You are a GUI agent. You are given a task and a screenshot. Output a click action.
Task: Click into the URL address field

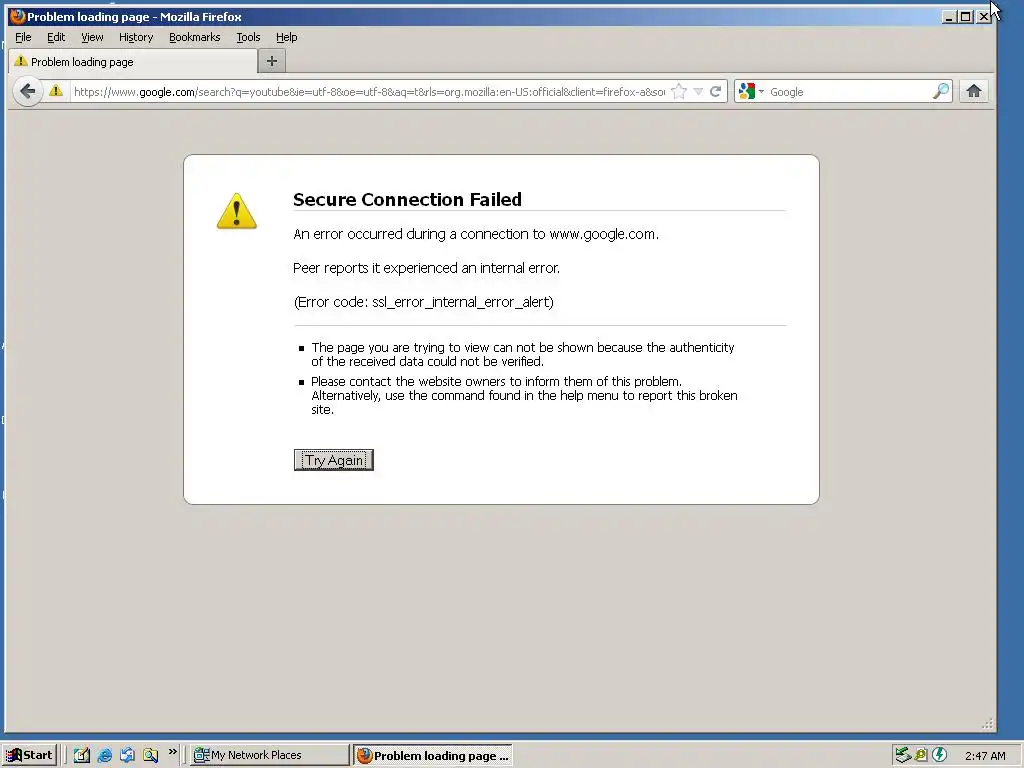click(369, 91)
